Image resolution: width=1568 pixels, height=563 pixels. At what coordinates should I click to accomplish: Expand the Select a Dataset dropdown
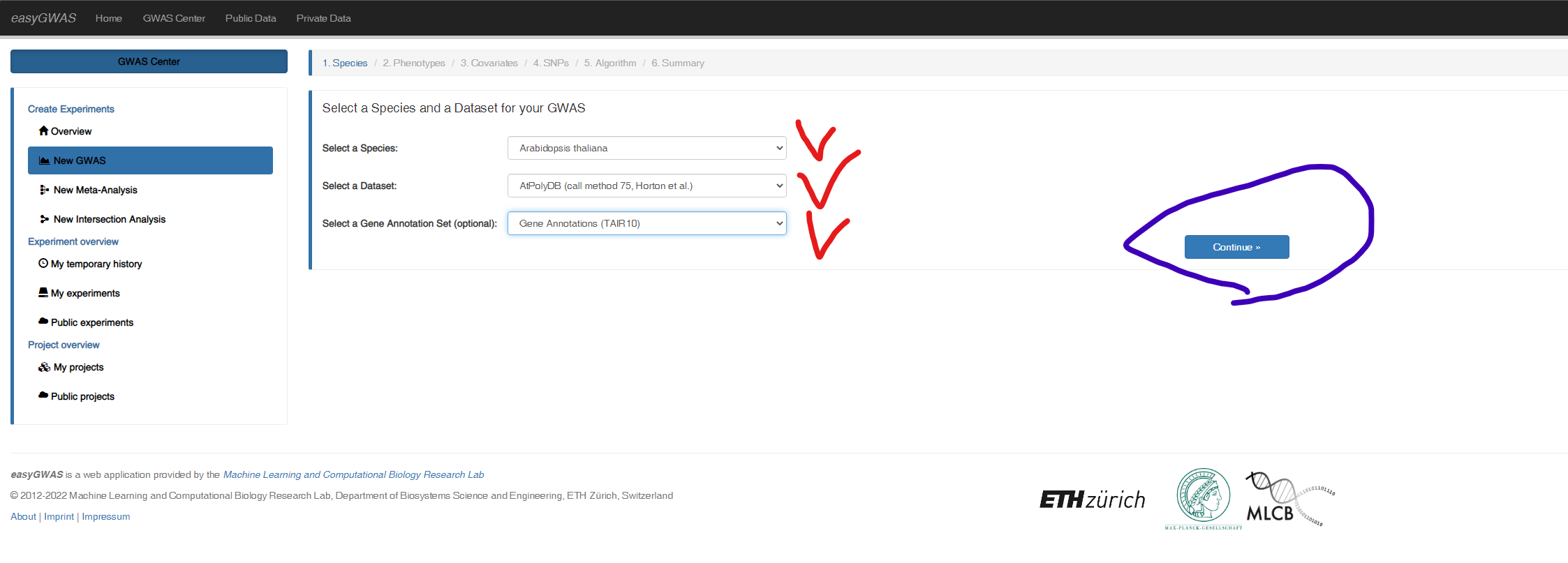pyautogui.click(x=646, y=186)
